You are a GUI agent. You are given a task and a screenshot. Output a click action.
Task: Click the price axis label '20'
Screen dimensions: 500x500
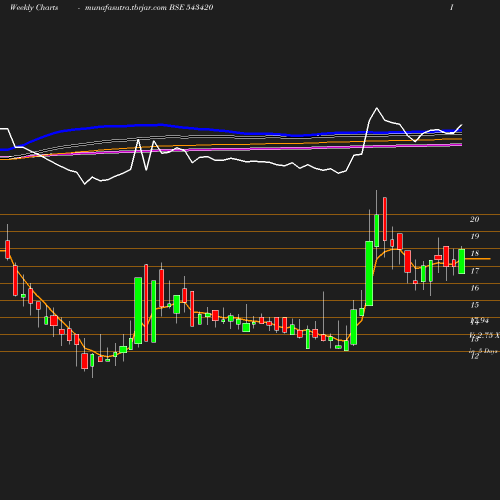pos(474,219)
